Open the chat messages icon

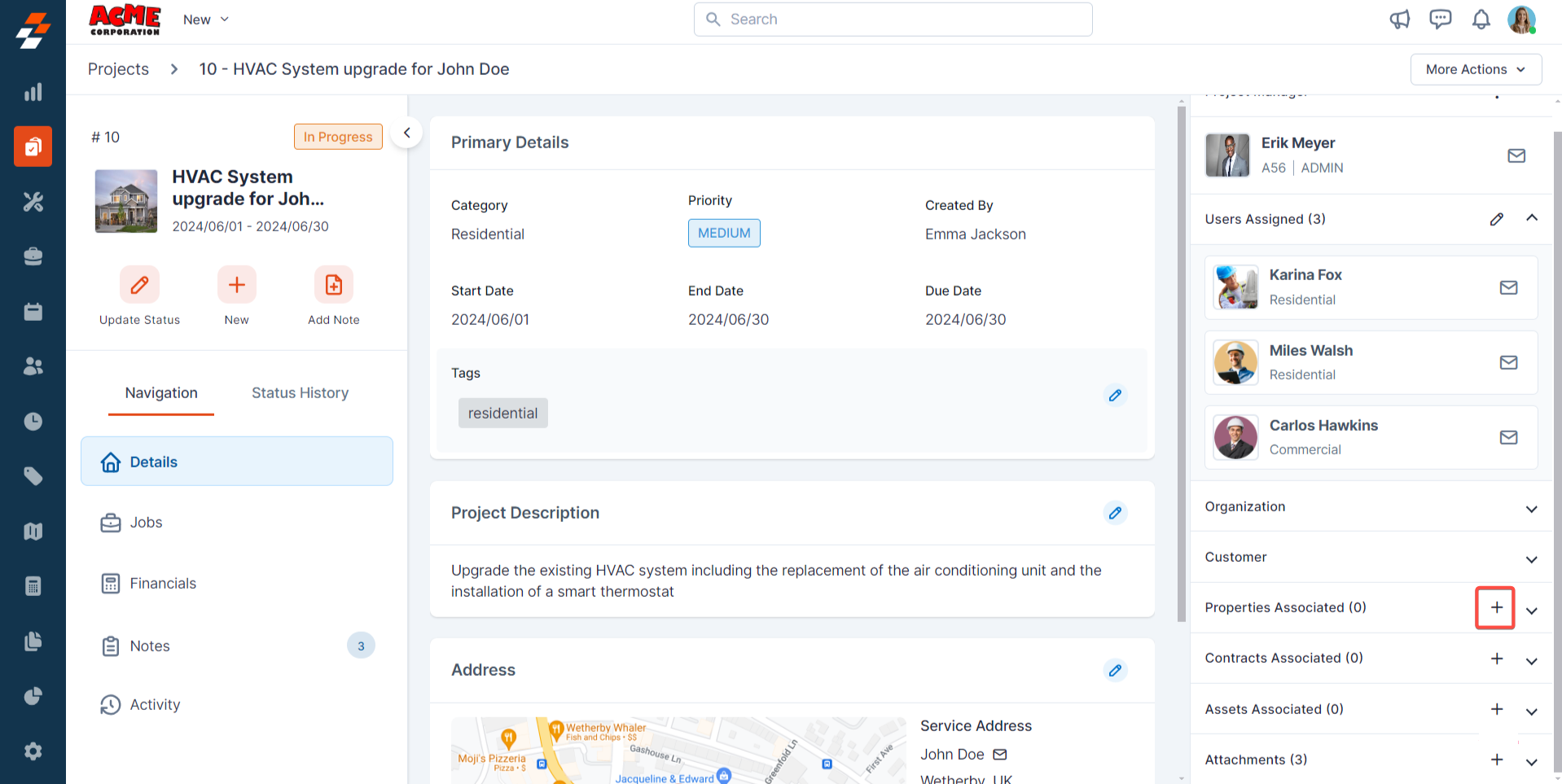click(1440, 20)
